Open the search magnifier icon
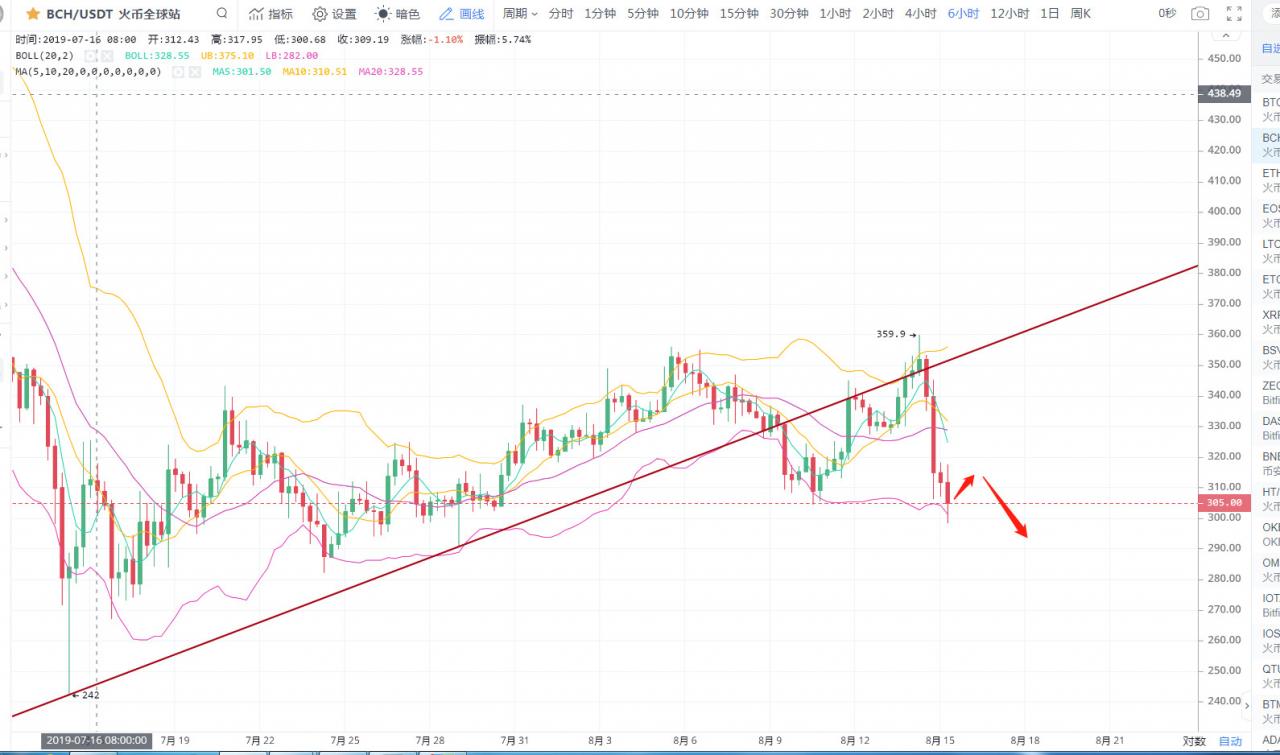 pos(221,14)
